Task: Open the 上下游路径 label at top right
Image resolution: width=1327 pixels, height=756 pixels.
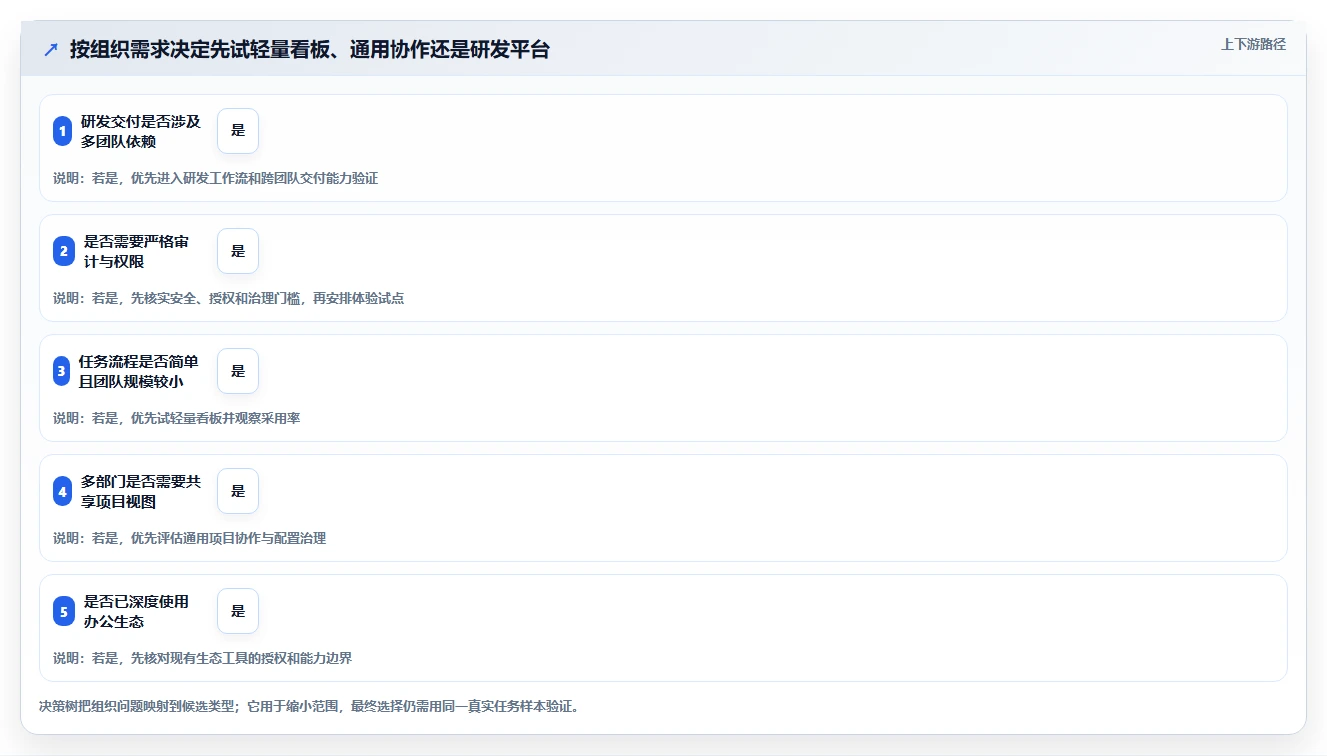Action: (x=1253, y=44)
